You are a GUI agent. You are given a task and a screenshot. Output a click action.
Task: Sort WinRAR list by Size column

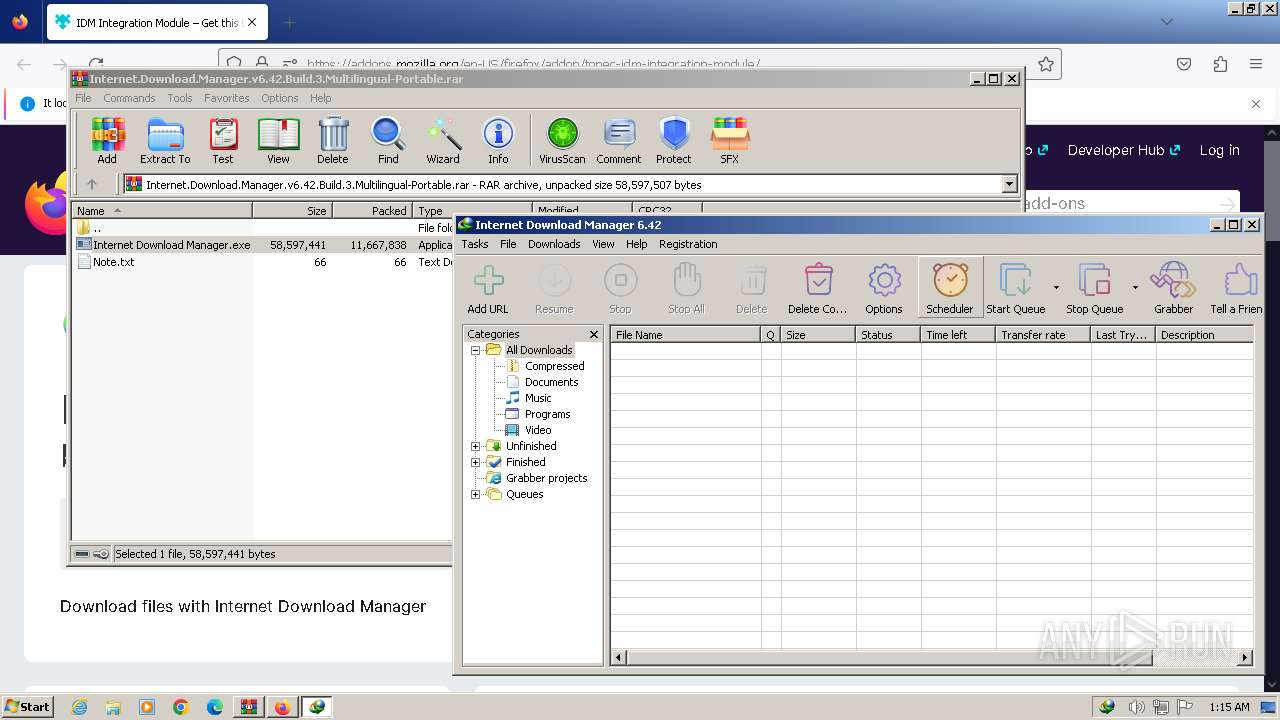(292, 211)
